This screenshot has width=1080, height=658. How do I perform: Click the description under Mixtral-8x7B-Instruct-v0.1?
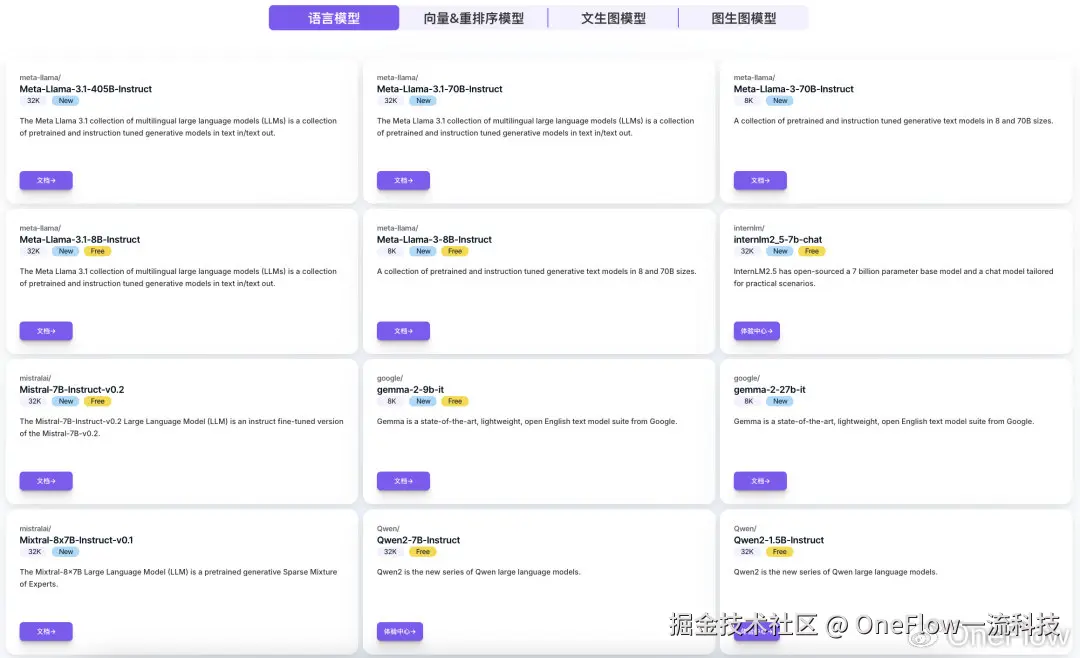point(178,577)
